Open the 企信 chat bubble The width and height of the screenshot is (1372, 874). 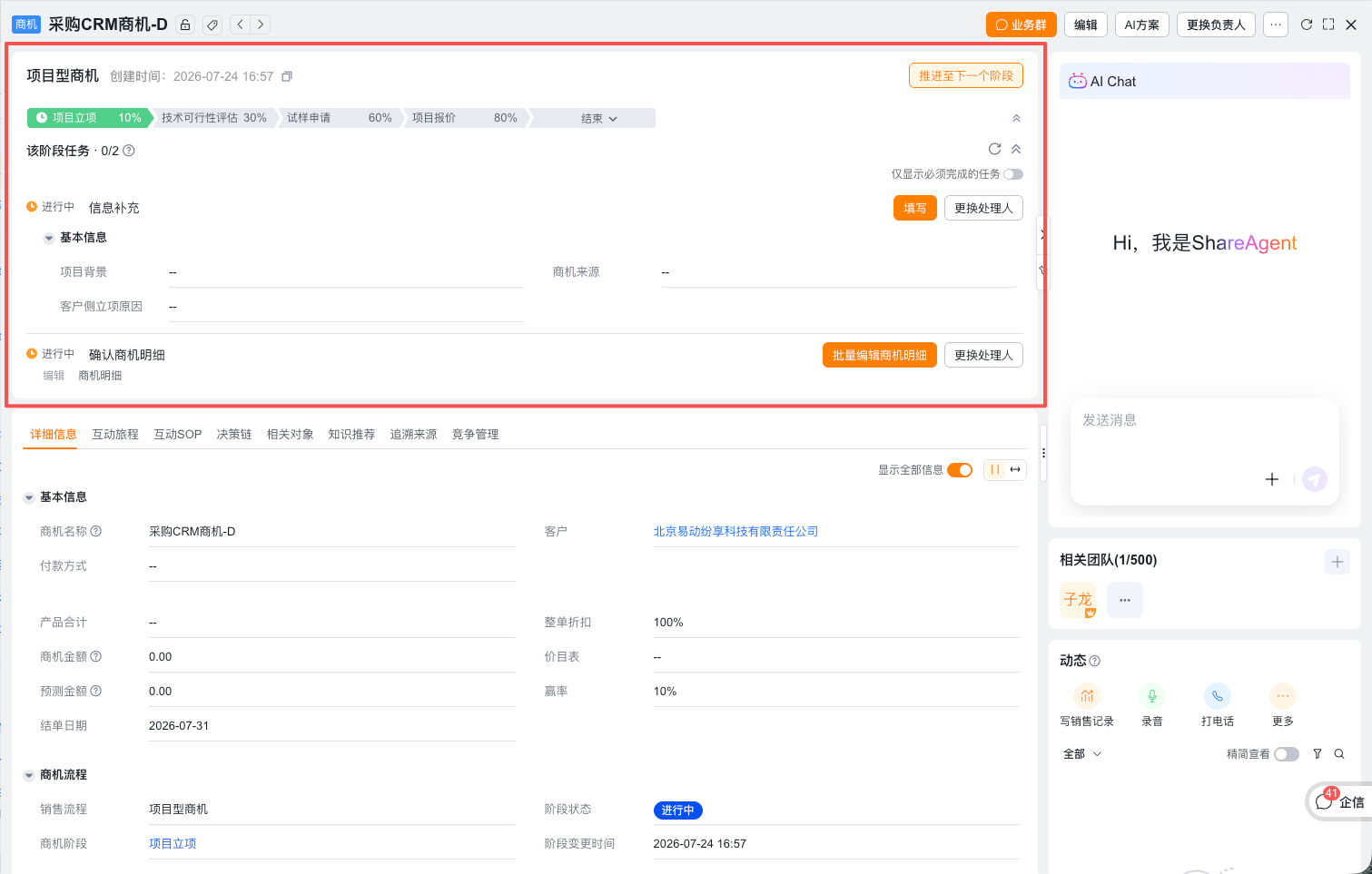click(x=1340, y=801)
